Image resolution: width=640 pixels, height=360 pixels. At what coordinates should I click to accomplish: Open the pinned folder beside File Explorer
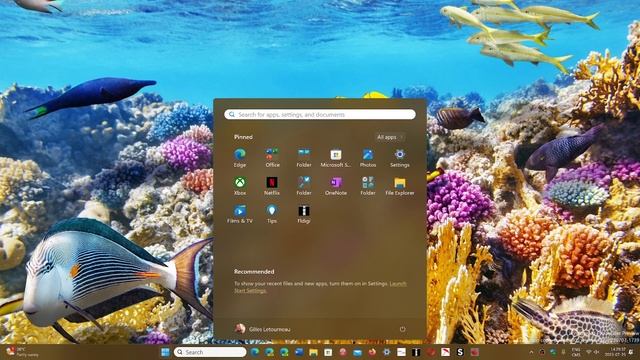pyautogui.click(x=368, y=186)
